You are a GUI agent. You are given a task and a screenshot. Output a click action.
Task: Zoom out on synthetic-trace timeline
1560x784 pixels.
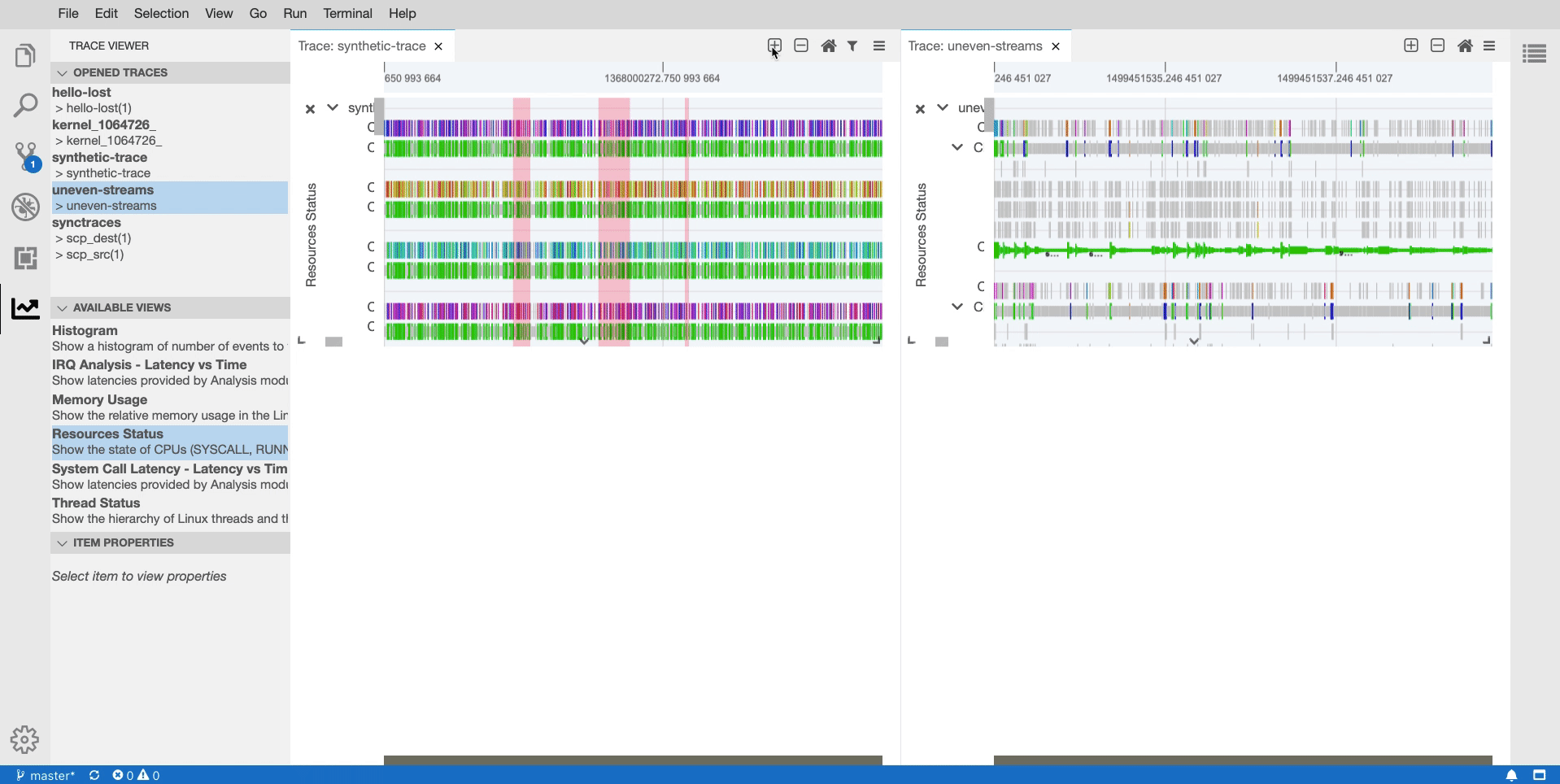point(801,46)
